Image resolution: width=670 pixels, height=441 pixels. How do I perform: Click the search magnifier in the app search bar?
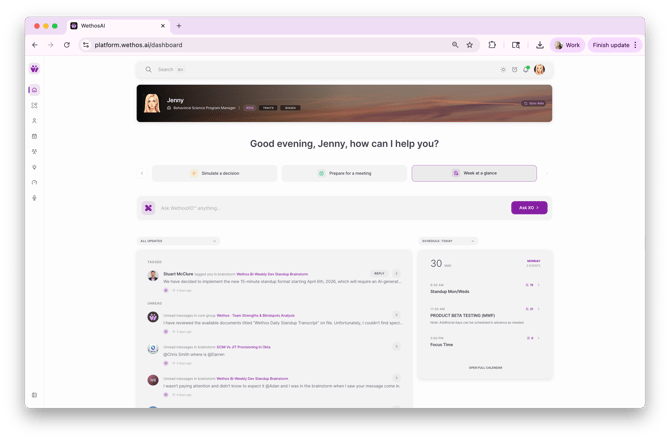click(148, 69)
